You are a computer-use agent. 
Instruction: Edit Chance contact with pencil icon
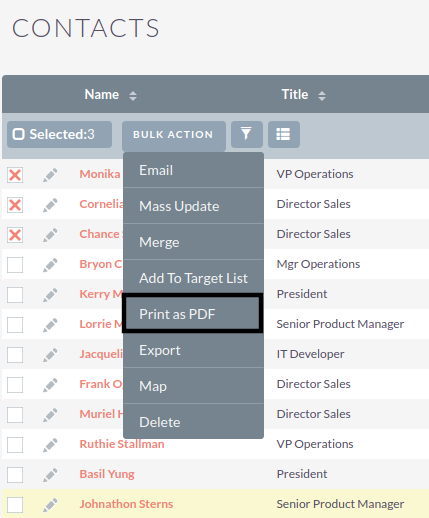(x=50, y=235)
